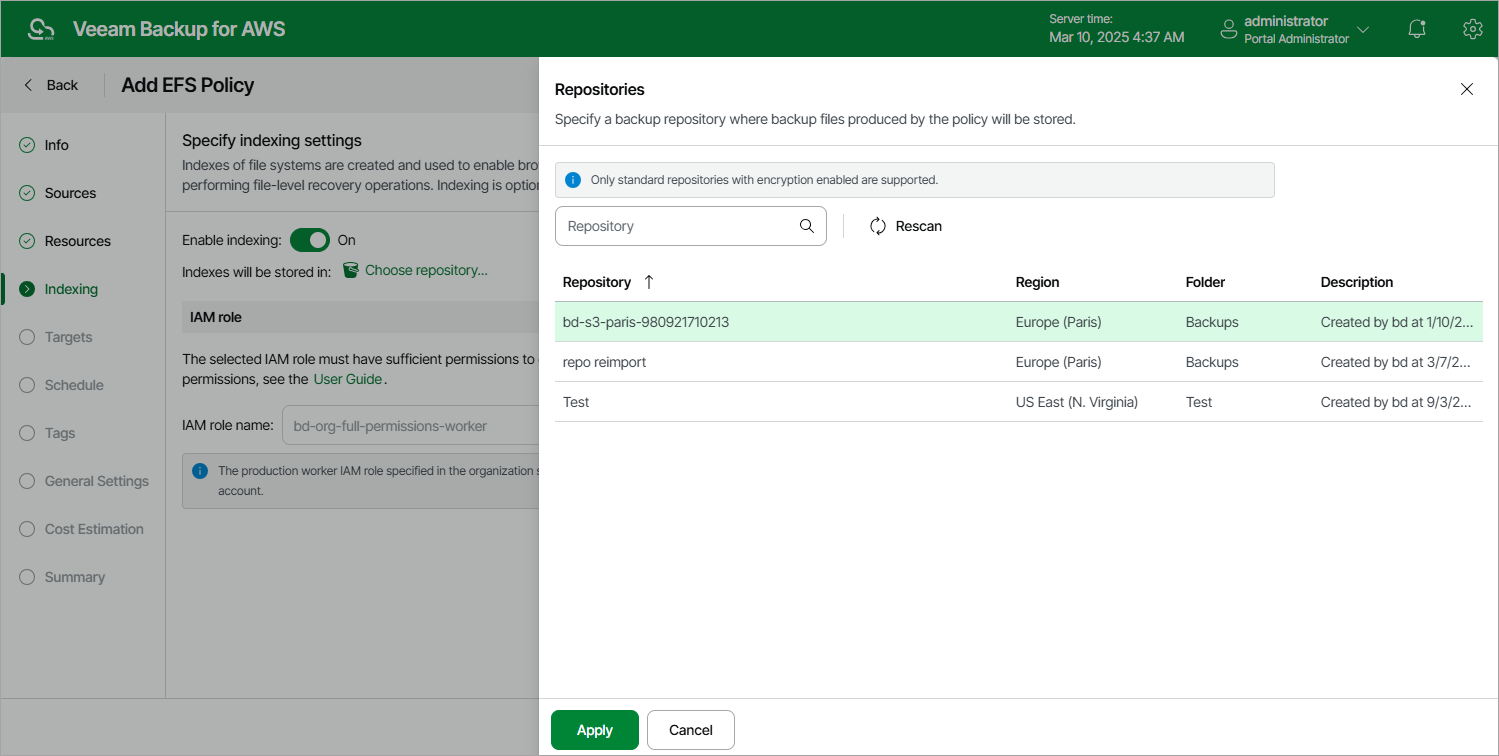Image resolution: width=1499 pixels, height=756 pixels.
Task: Click the Rescan repositories button
Action: 906,226
